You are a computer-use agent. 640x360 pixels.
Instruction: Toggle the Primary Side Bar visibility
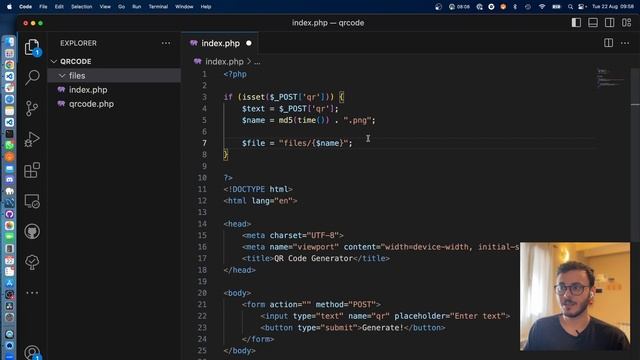click(576, 23)
